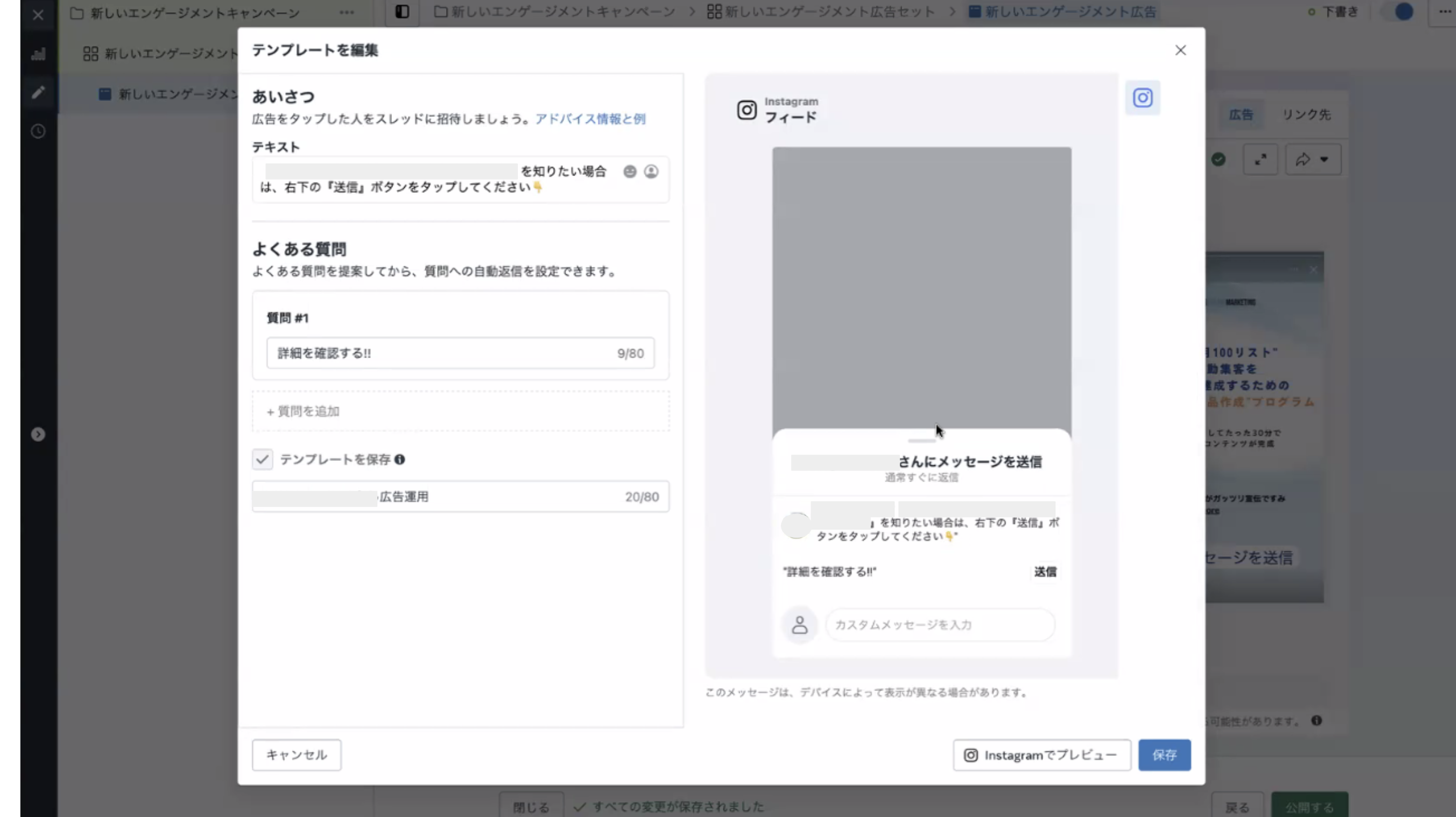Click the user avatar icon in preview
This screenshot has width=1456, height=817.
point(799,625)
